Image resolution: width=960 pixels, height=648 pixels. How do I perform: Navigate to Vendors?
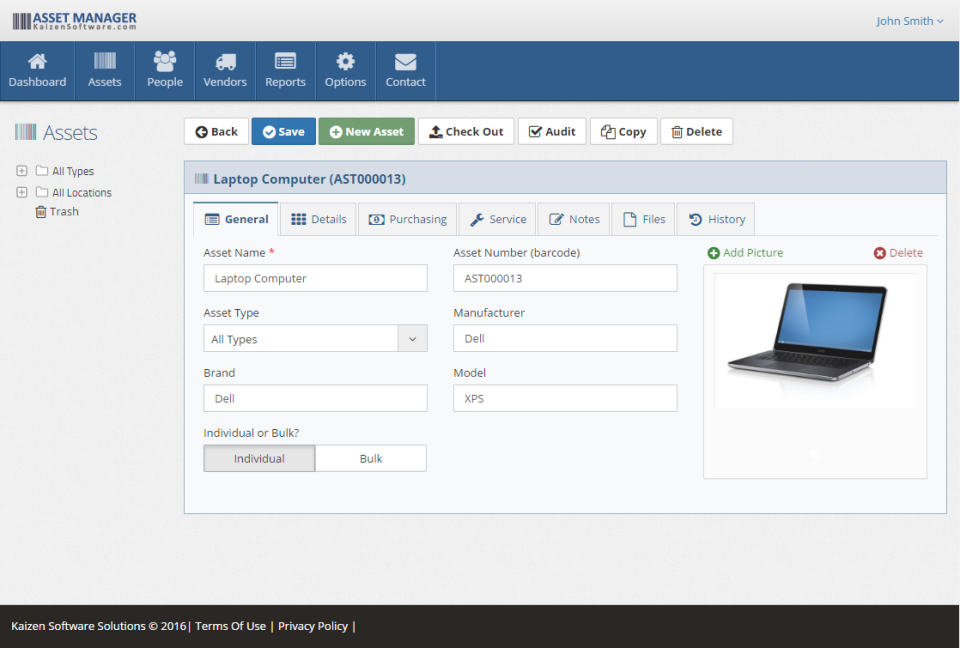(x=224, y=70)
